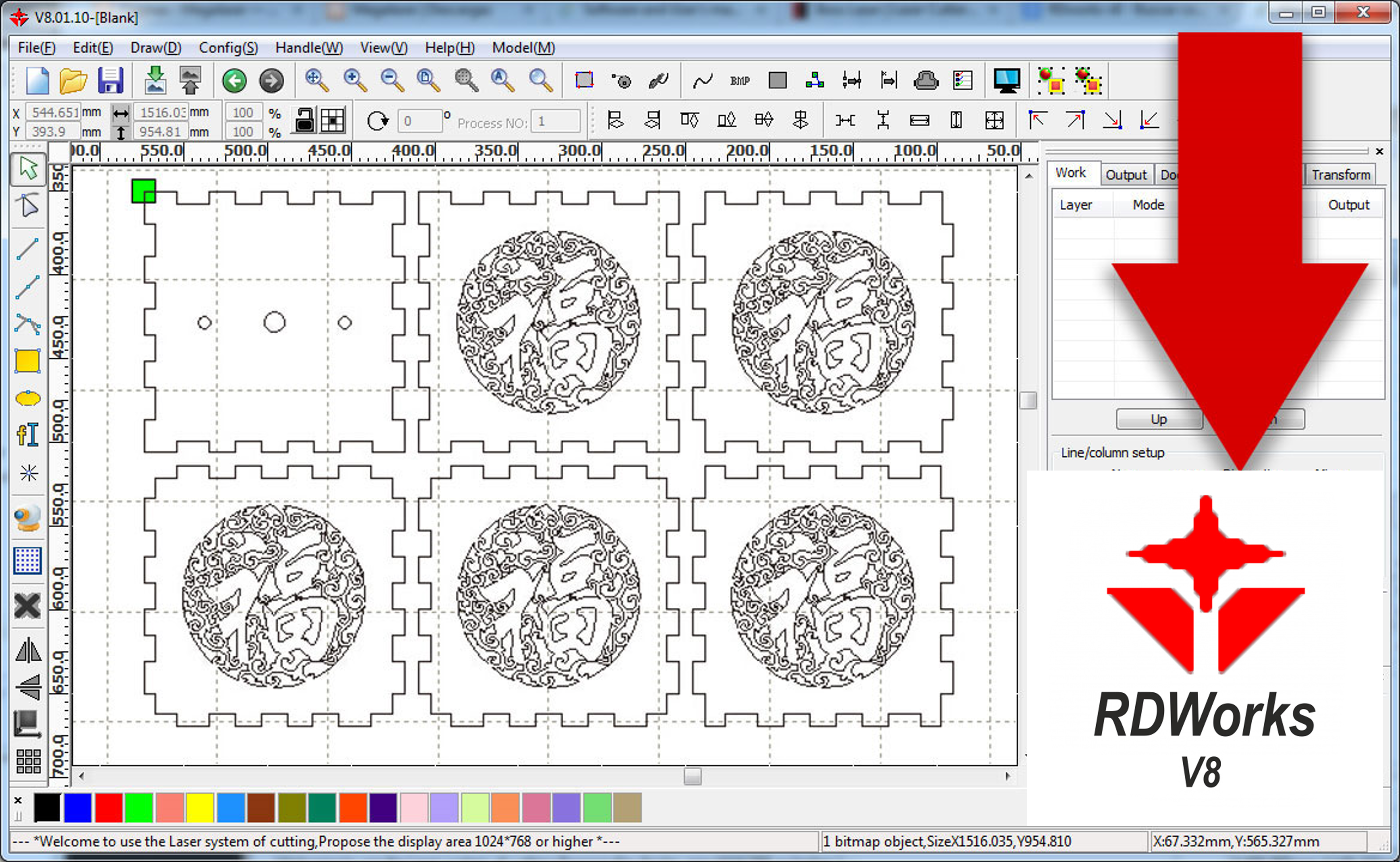This screenshot has width=1400, height=862.
Task: Click the mirror horizontal tool
Action: pyautogui.click(x=28, y=651)
